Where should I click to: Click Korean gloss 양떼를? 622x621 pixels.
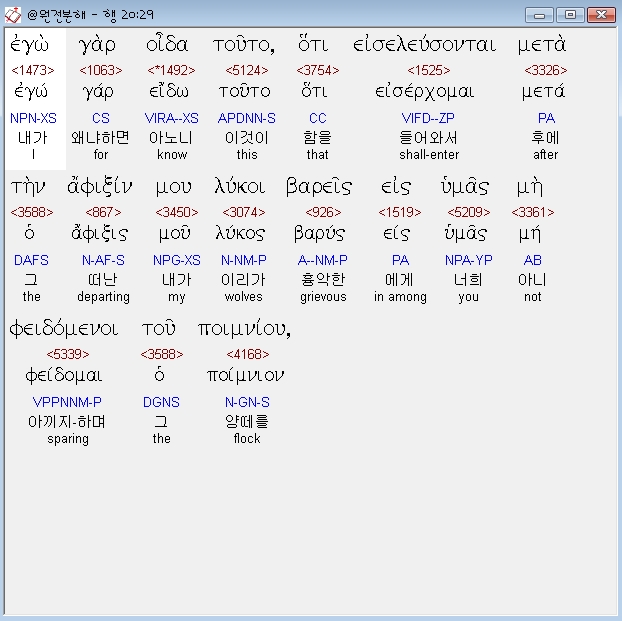(x=247, y=422)
